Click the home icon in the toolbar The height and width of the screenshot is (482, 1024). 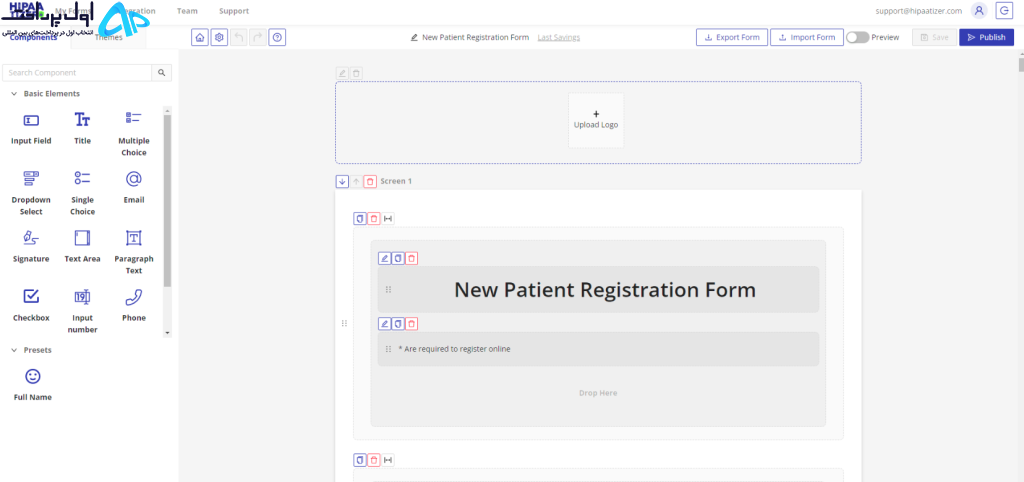[x=200, y=37]
